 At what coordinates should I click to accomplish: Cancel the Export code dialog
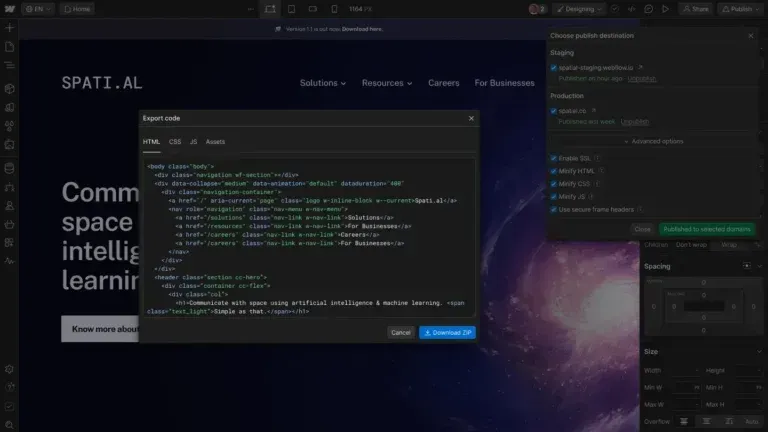click(x=401, y=333)
